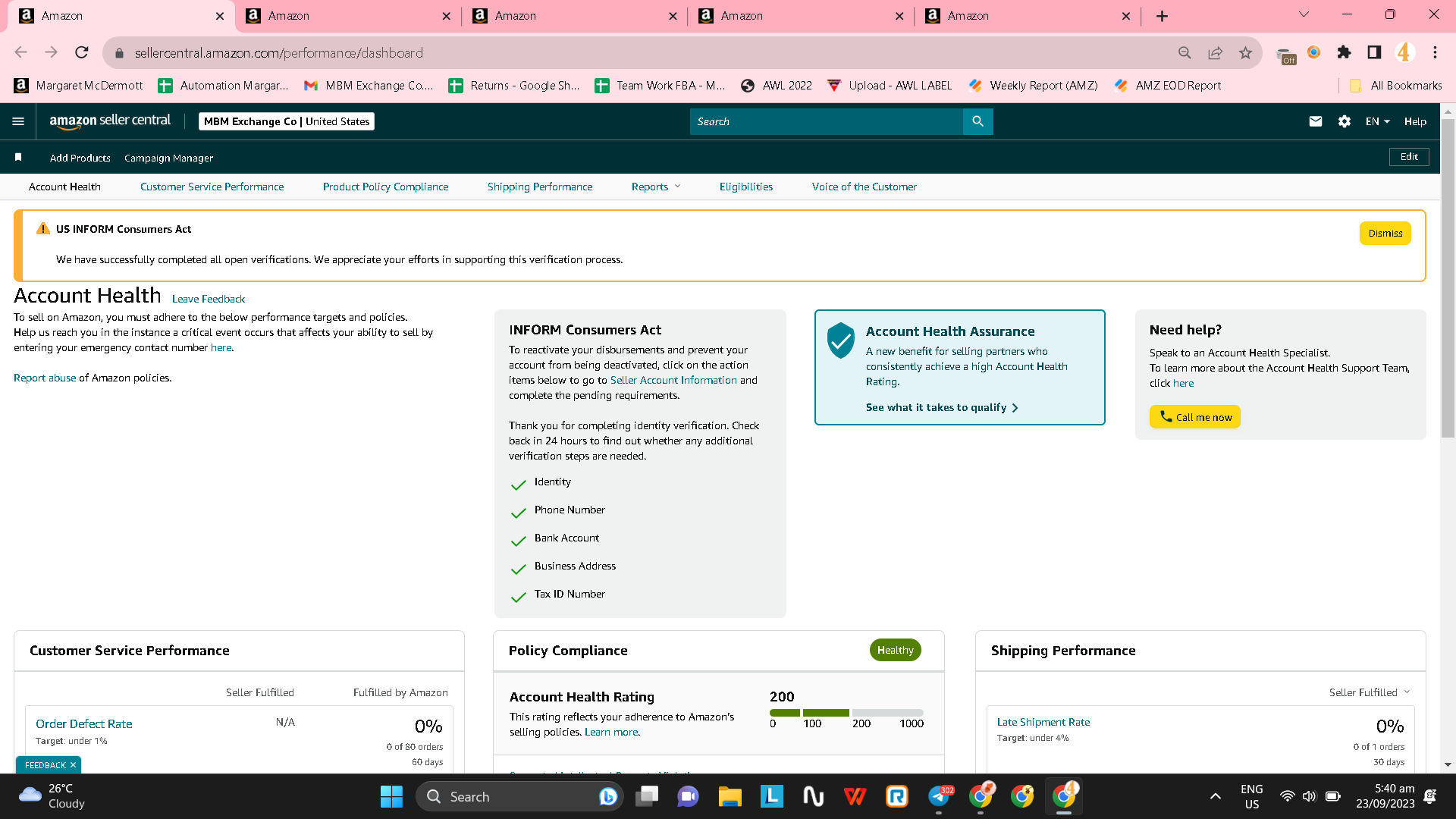Click into the Seller Central search field
The width and height of the screenshot is (1456, 819).
pos(826,121)
